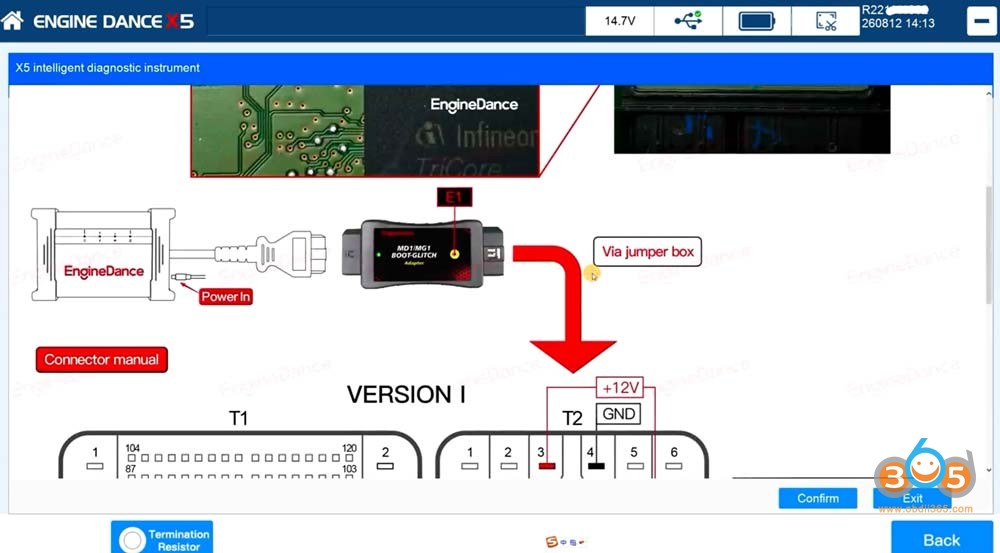Take a screenshot with the scissors icon
The height and width of the screenshot is (553, 1000).
point(826,21)
